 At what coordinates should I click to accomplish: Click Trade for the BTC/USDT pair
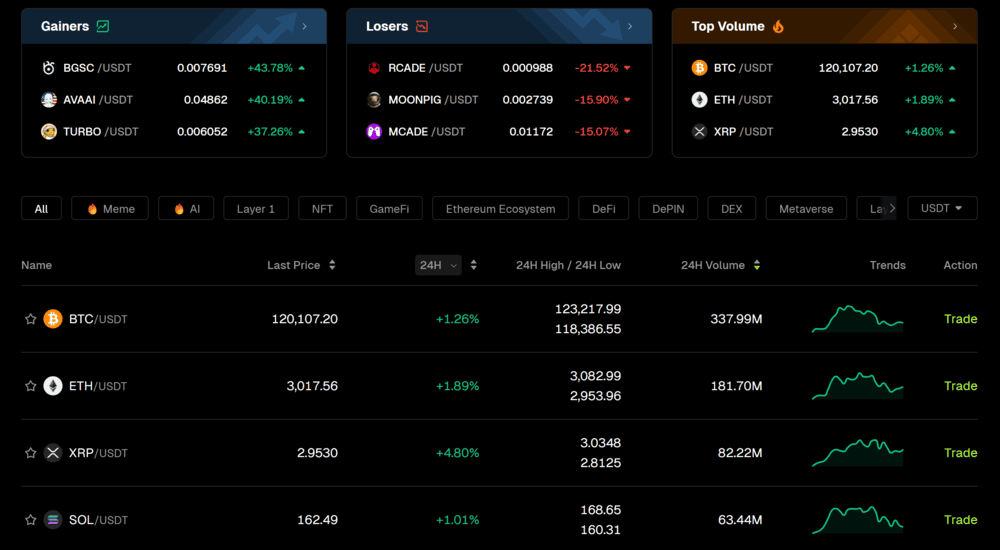click(x=960, y=319)
